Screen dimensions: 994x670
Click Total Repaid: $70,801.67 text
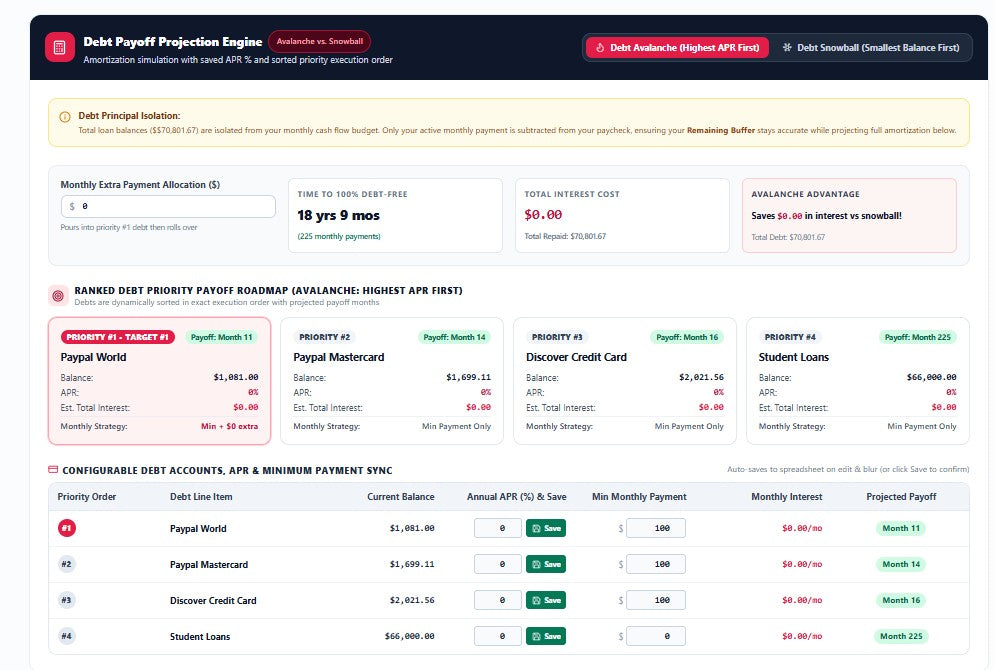pos(565,236)
